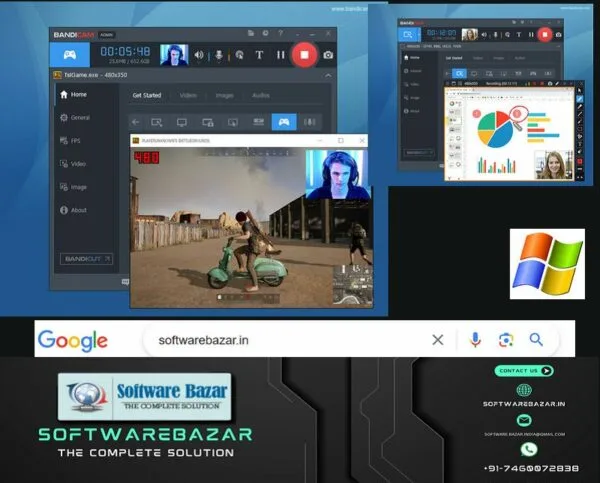Screen dimensions: 600x483
Task: Click the blue magnifier search button
Action: coord(536,339)
